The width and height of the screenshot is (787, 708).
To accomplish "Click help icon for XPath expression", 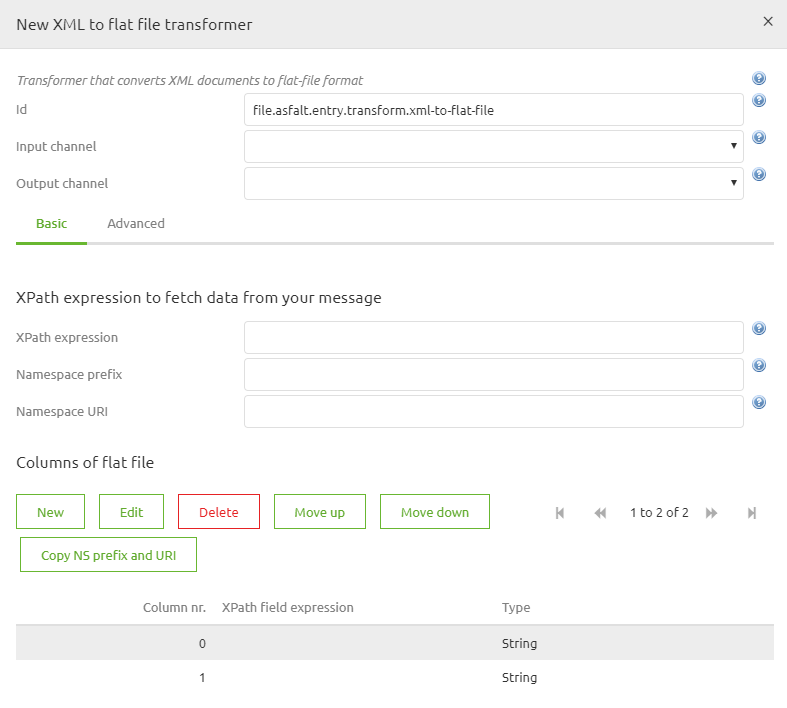I will tap(759, 329).
